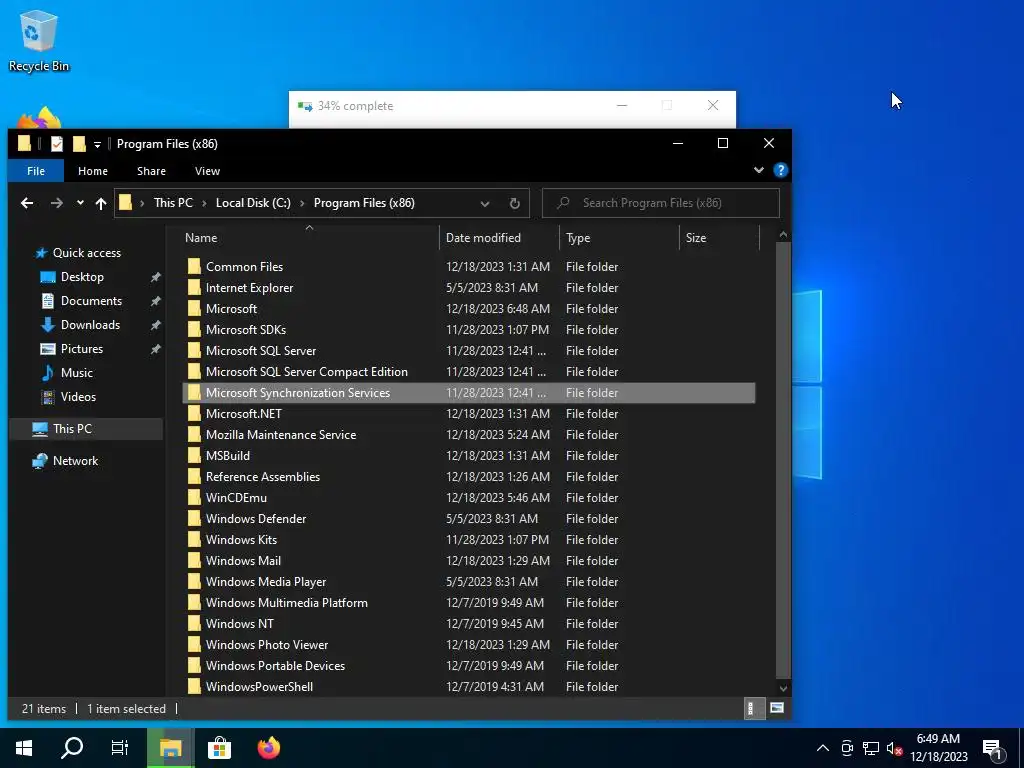Click the 34% complete progress window title
Image resolution: width=1024 pixels, height=768 pixels.
(x=355, y=106)
